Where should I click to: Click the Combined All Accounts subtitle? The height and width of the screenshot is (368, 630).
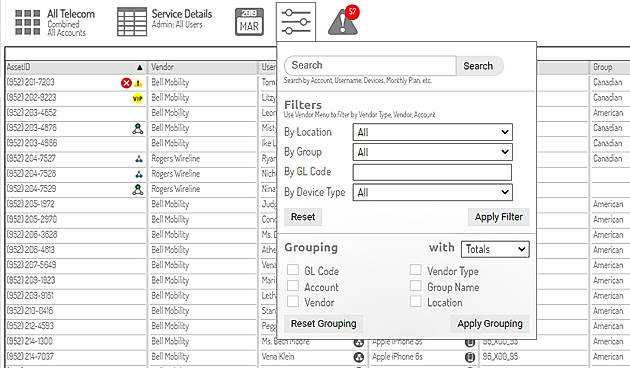pos(67,29)
